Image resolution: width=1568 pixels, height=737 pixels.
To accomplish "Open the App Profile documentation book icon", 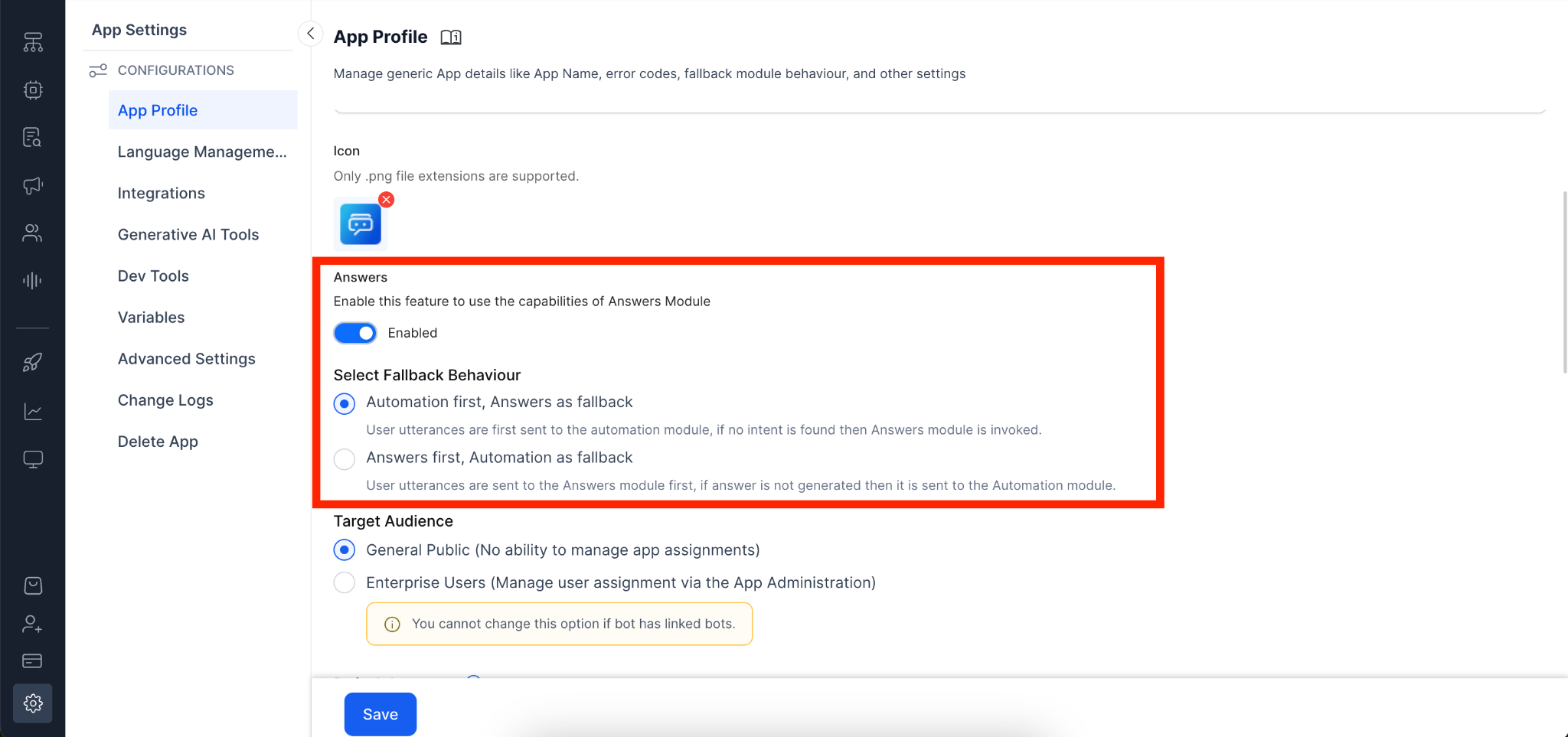I will coord(451,37).
